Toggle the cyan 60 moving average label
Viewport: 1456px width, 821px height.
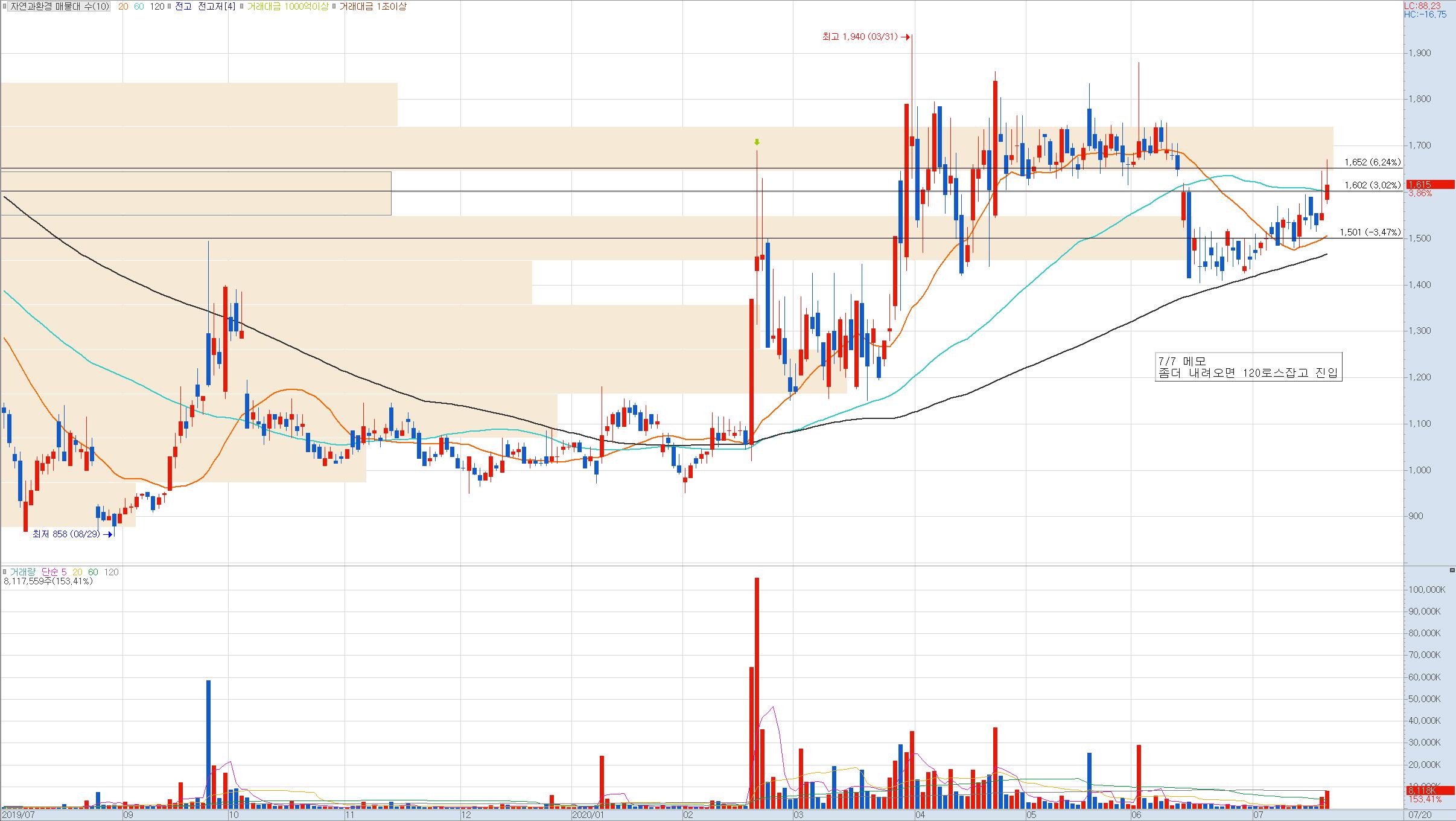(139, 7)
